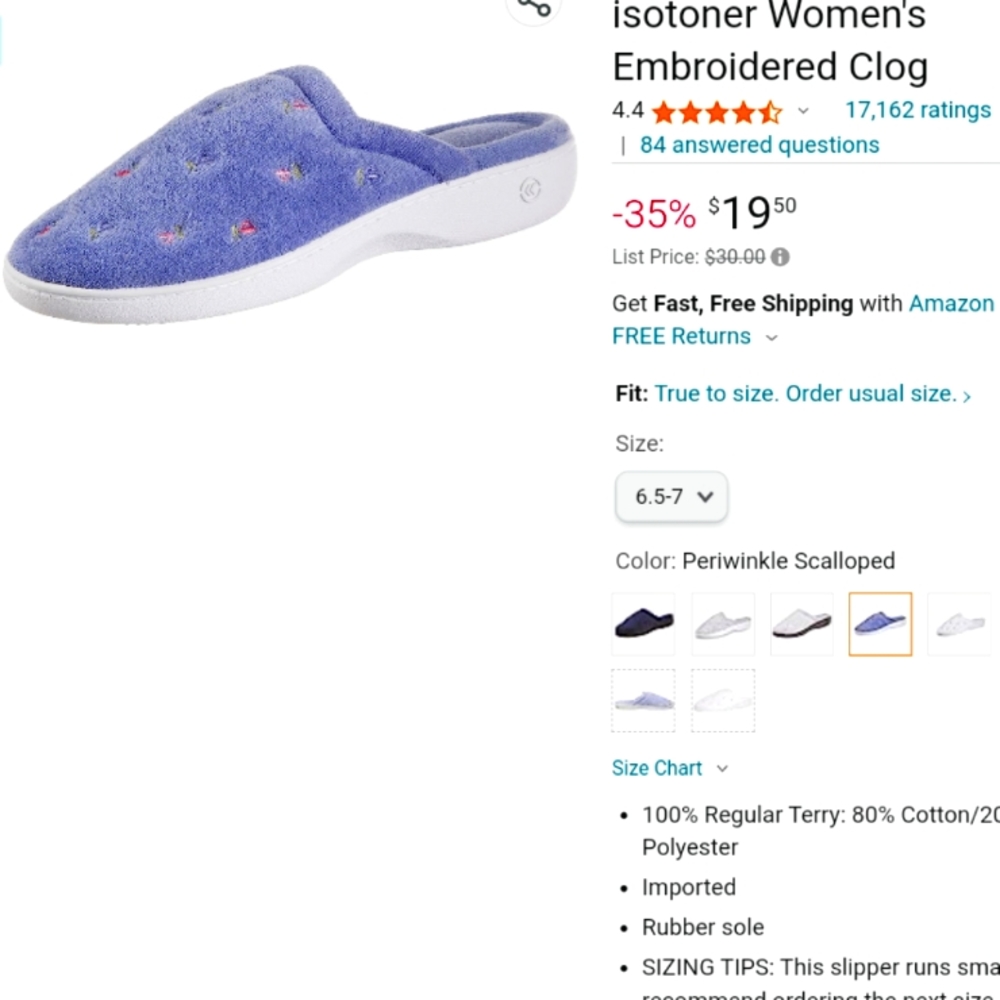Choose the white clog color option
The image size is (1000, 1000).
[x=722, y=623]
